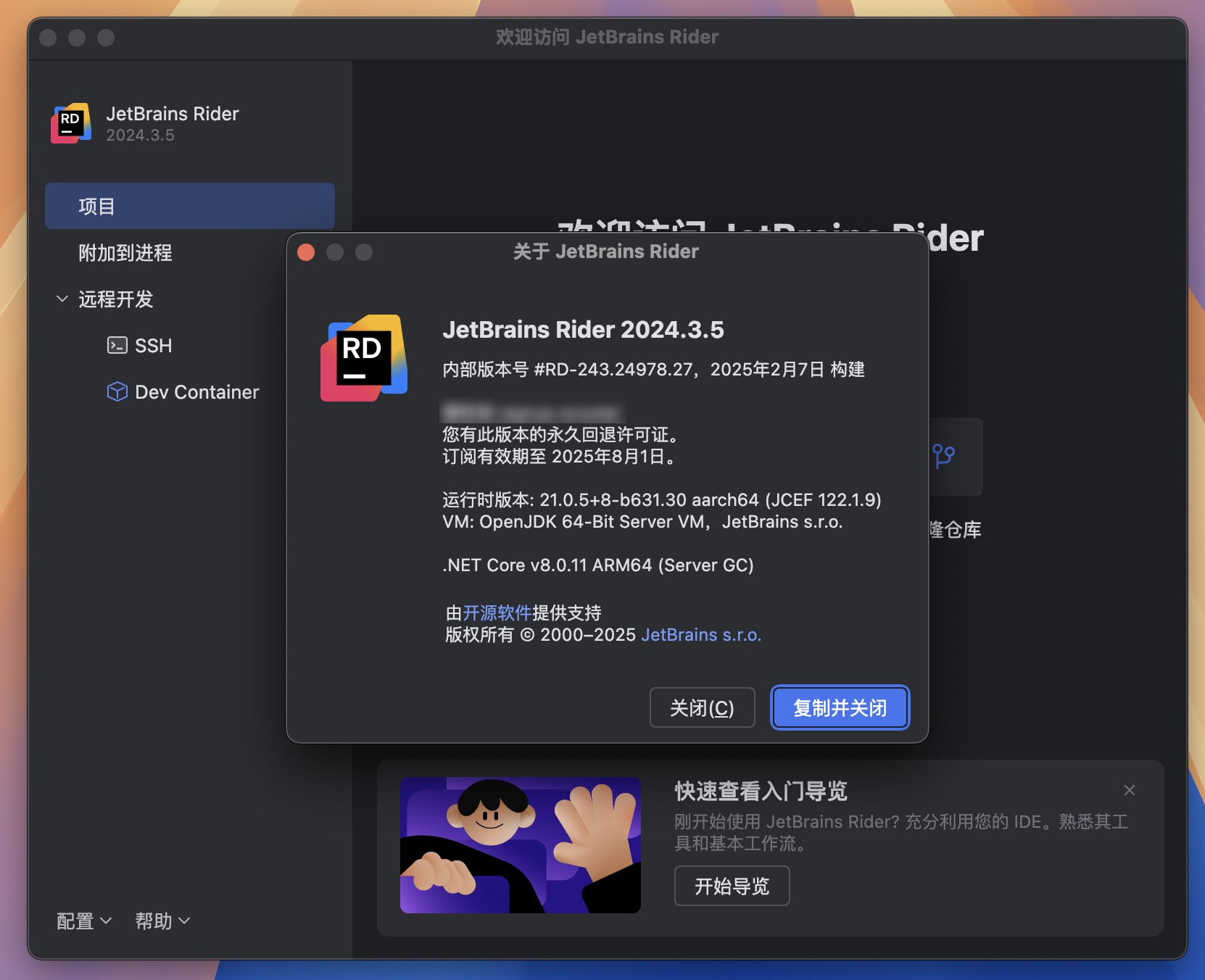Click the branch icon behind the About dialog
The height and width of the screenshot is (980, 1205).
point(943,456)
